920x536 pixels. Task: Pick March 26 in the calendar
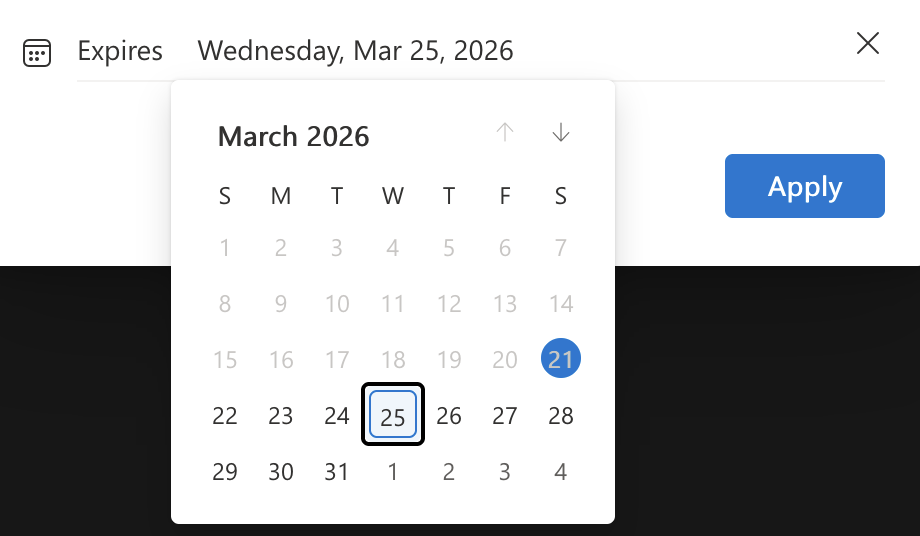point(449,415)
